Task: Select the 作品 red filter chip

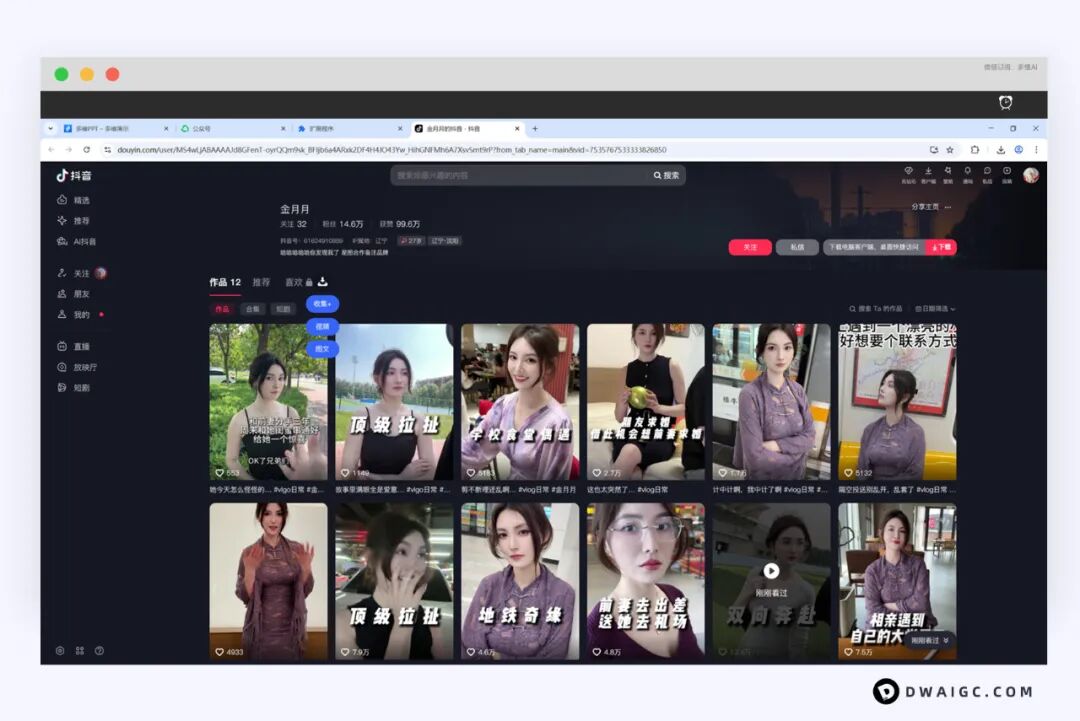Action: coord(221,309)
